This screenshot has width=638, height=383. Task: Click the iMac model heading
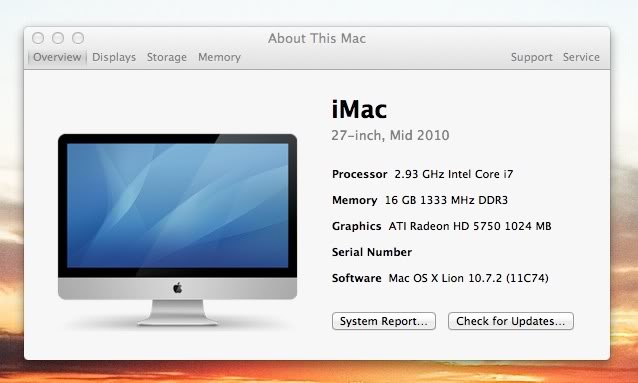pyautogui.click(x=359, y=109)
